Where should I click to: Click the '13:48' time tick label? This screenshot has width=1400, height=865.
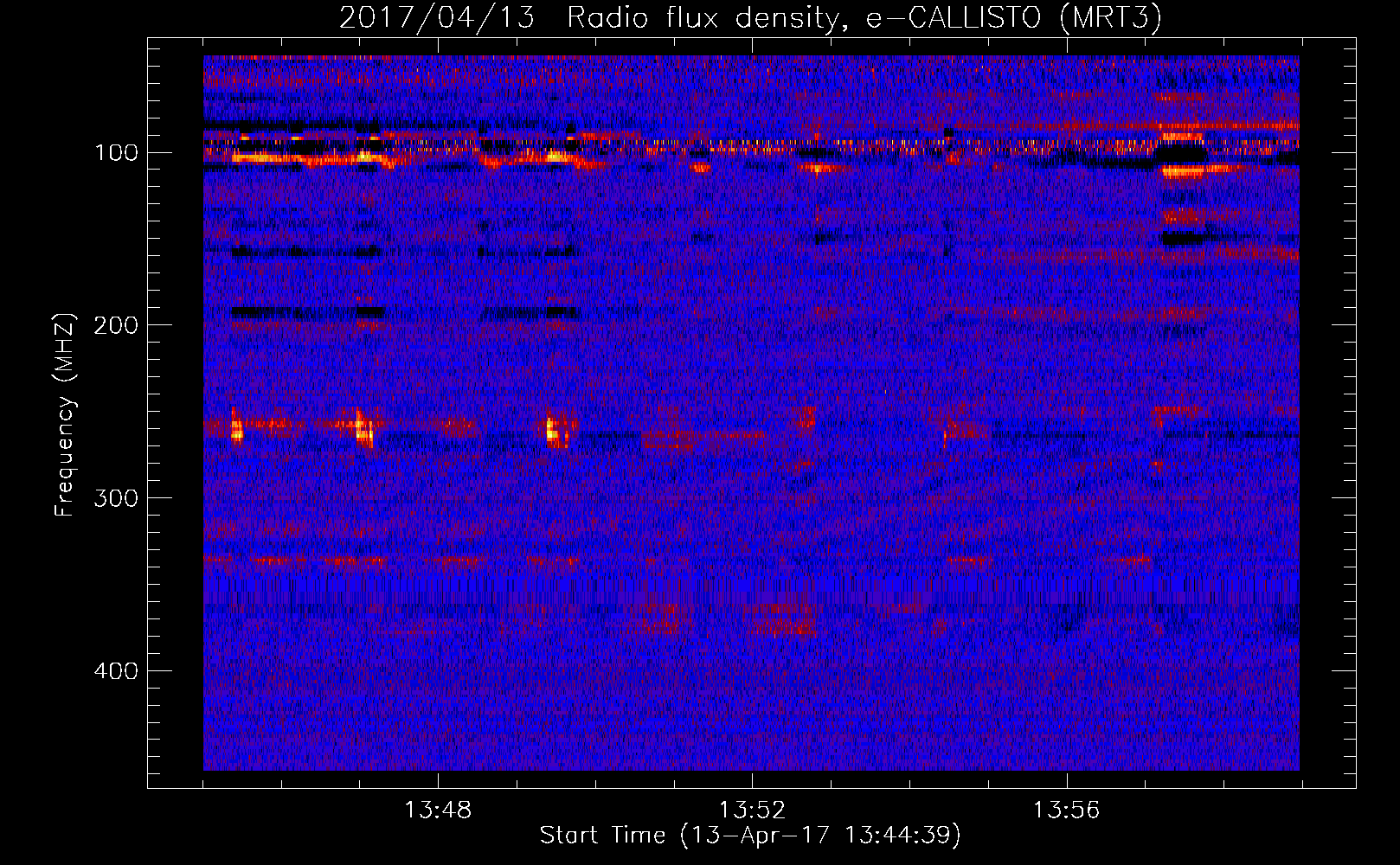point(438,811)
